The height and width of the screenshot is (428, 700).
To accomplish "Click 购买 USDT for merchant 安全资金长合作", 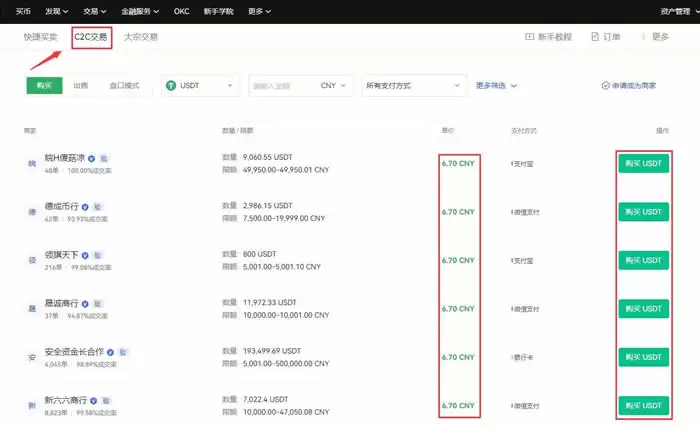I will click(643, 357).
